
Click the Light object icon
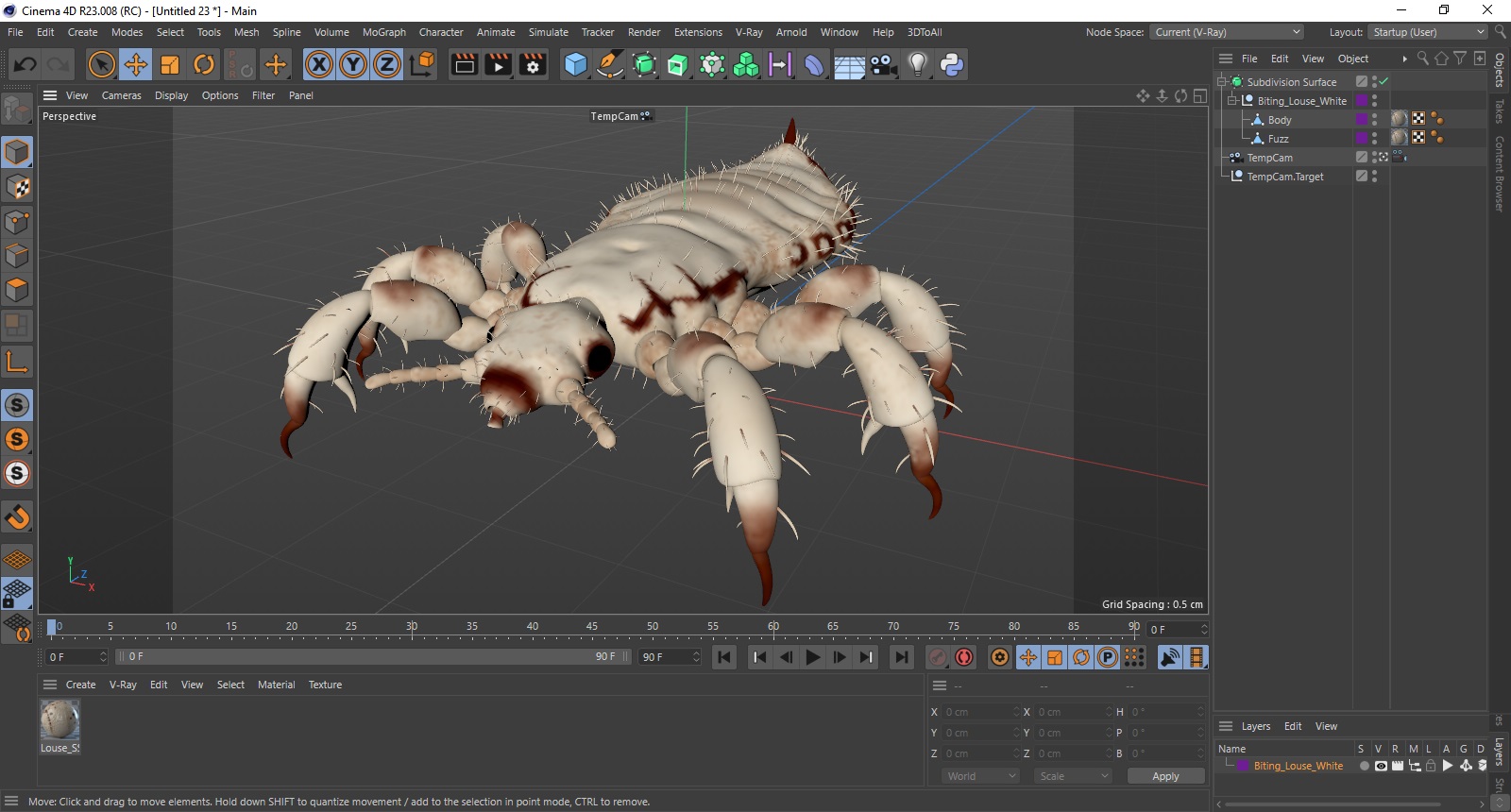click(917, 64)
